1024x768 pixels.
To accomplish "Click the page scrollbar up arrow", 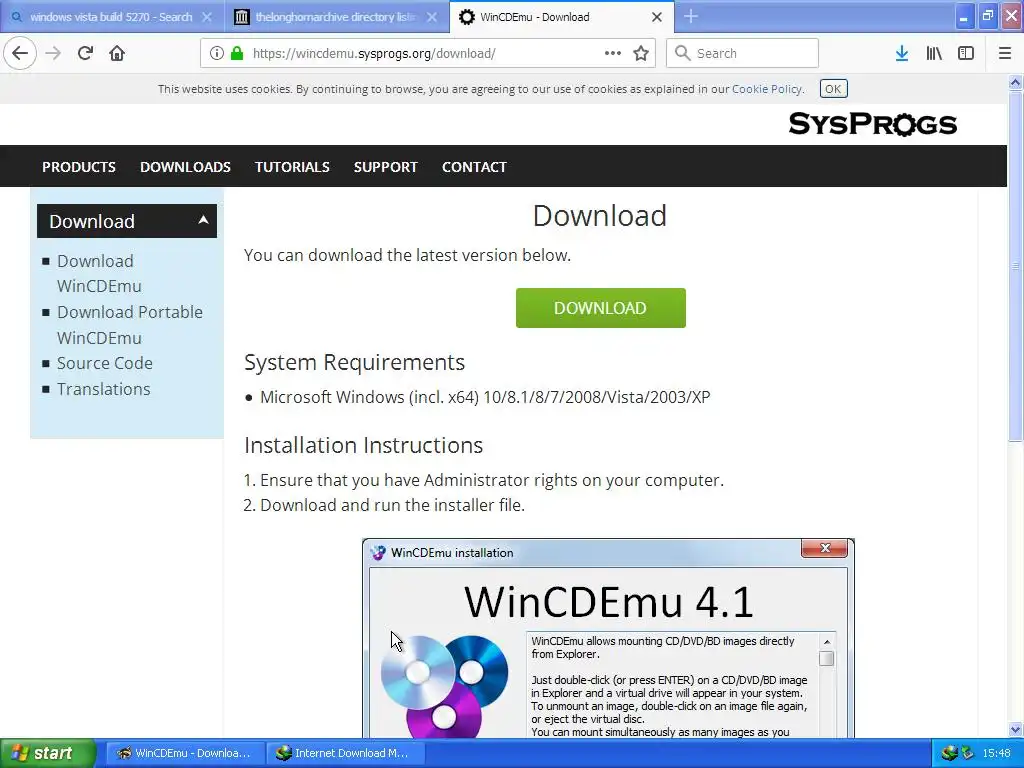I will pyautogui.click(x=1015, y=82).
